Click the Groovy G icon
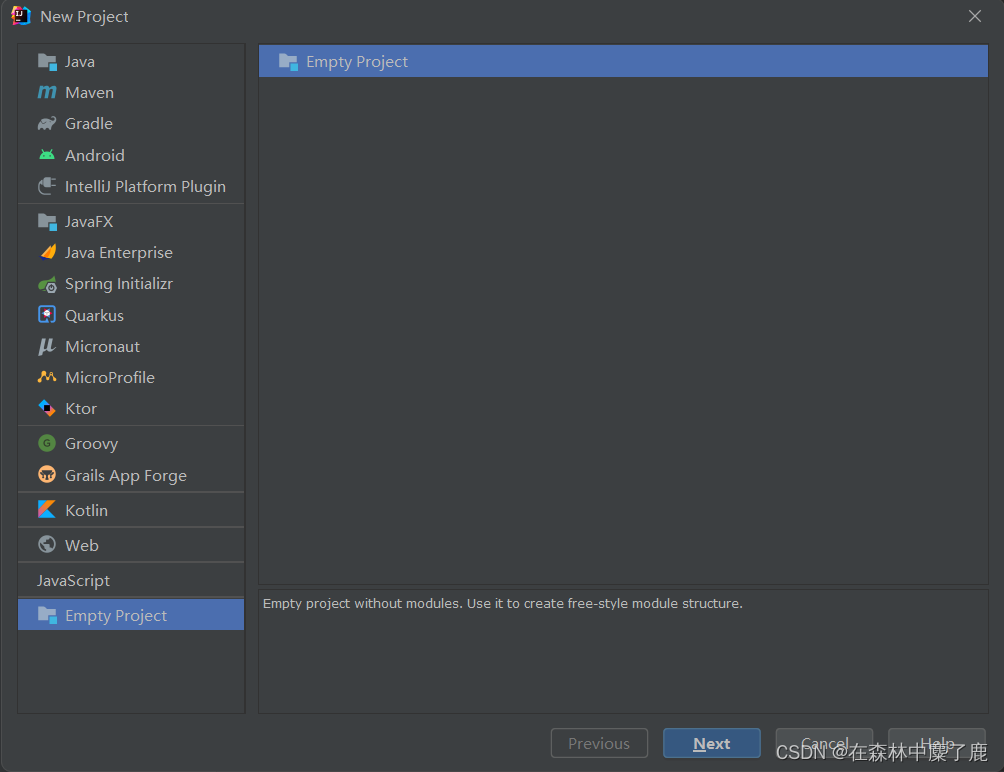The image size is (1004, 772). click(x=47, y=443)
